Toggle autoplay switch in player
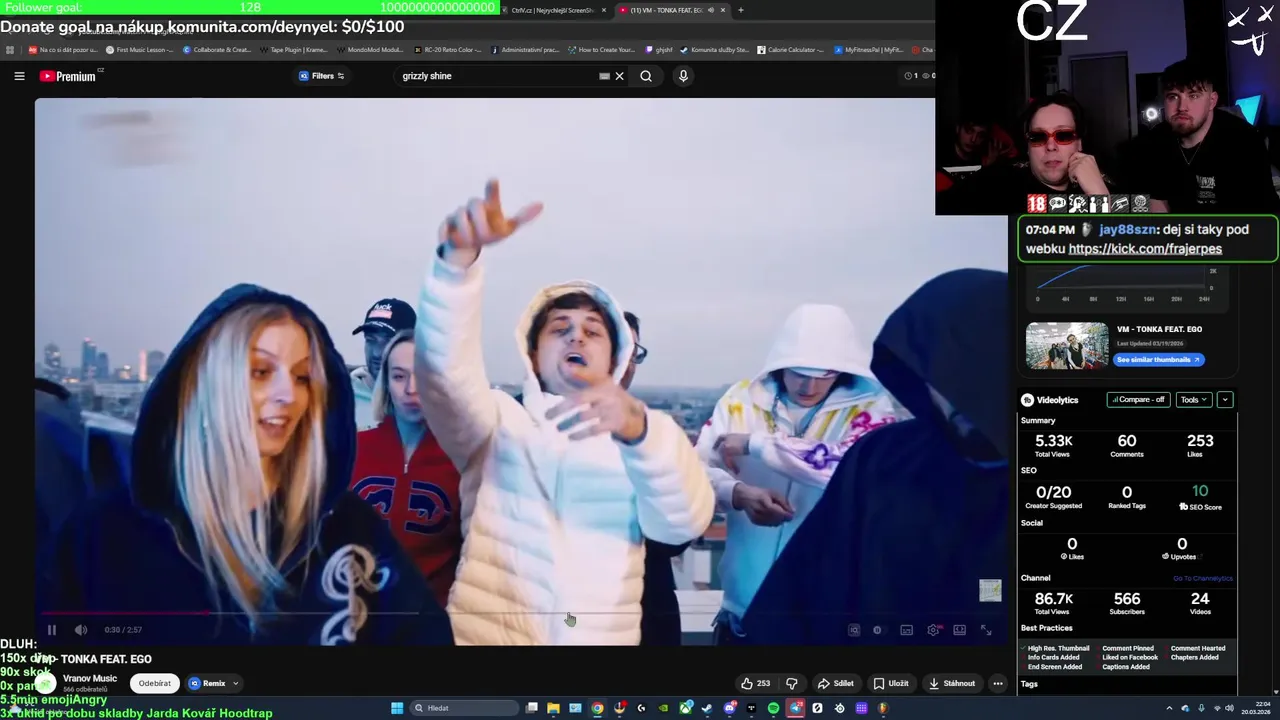 pyautogui.click(x=878, y=630)
